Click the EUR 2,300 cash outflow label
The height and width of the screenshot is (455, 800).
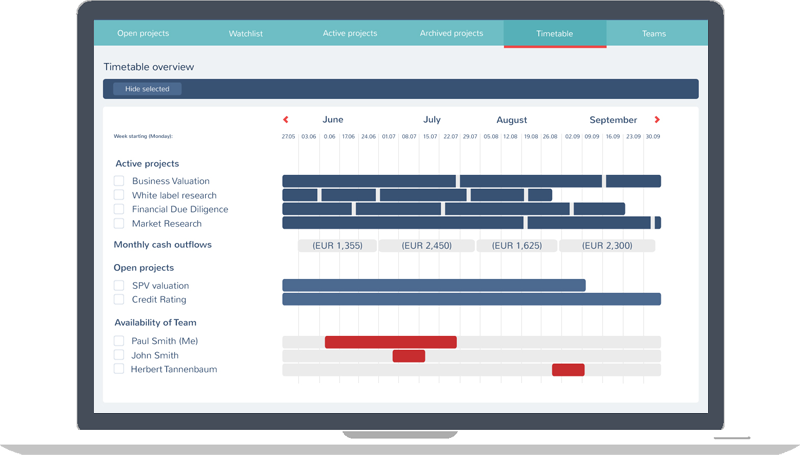pyautogui.click(x=607, y=245)
